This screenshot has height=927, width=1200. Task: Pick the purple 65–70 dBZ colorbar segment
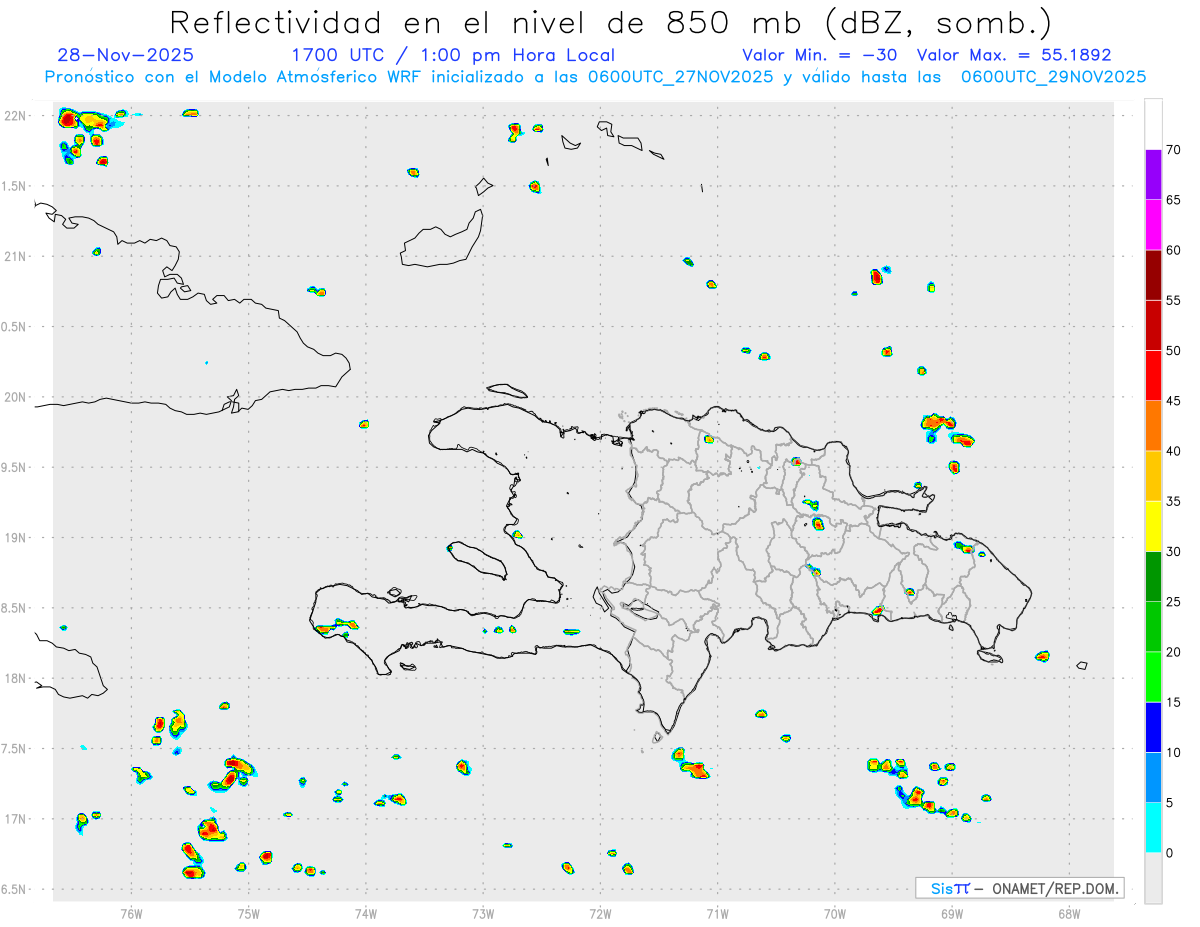pos(1153,175)
